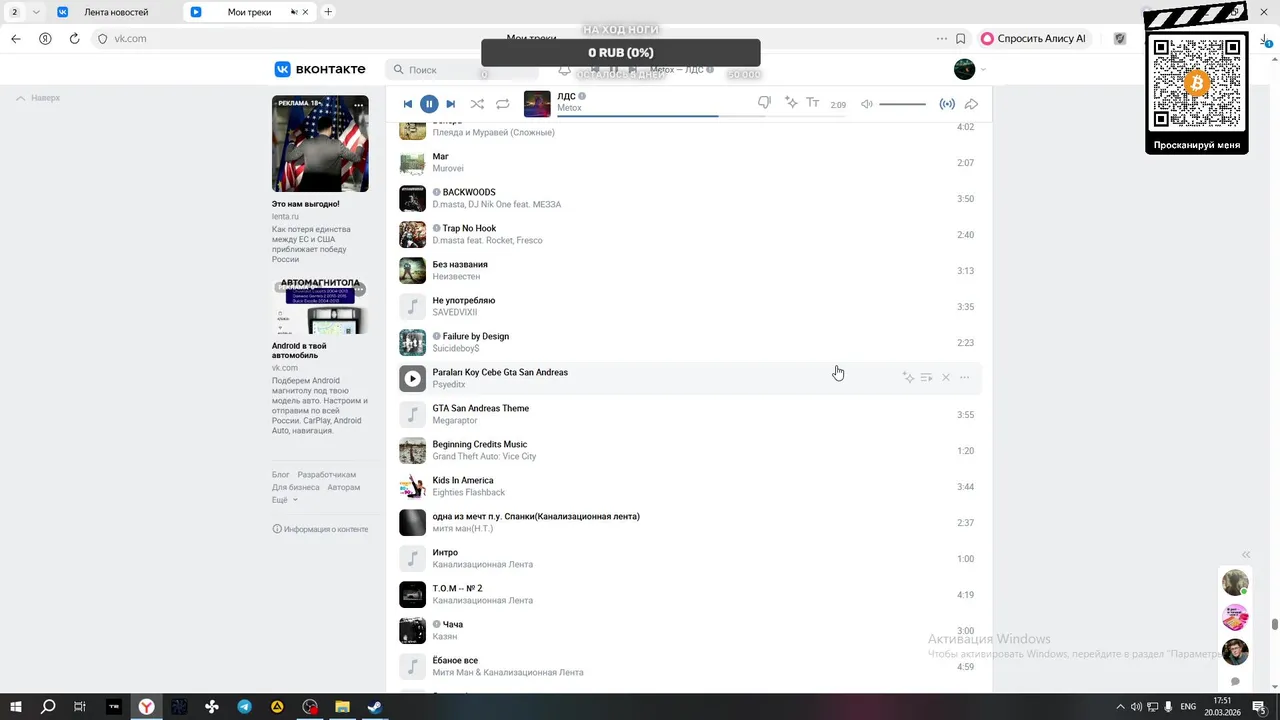Mute the player volume speaker icon
The height and width of the screenshot is (720, 1280).
pos(867,104)
